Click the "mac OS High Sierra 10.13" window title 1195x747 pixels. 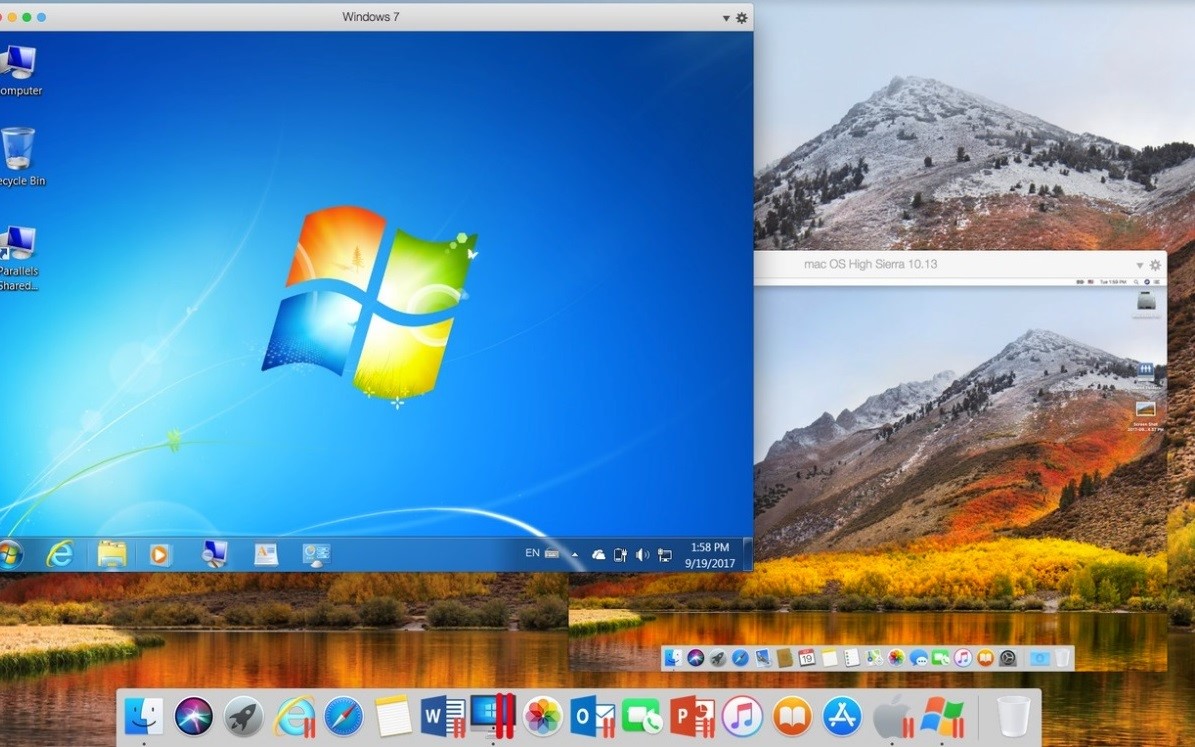870,264
